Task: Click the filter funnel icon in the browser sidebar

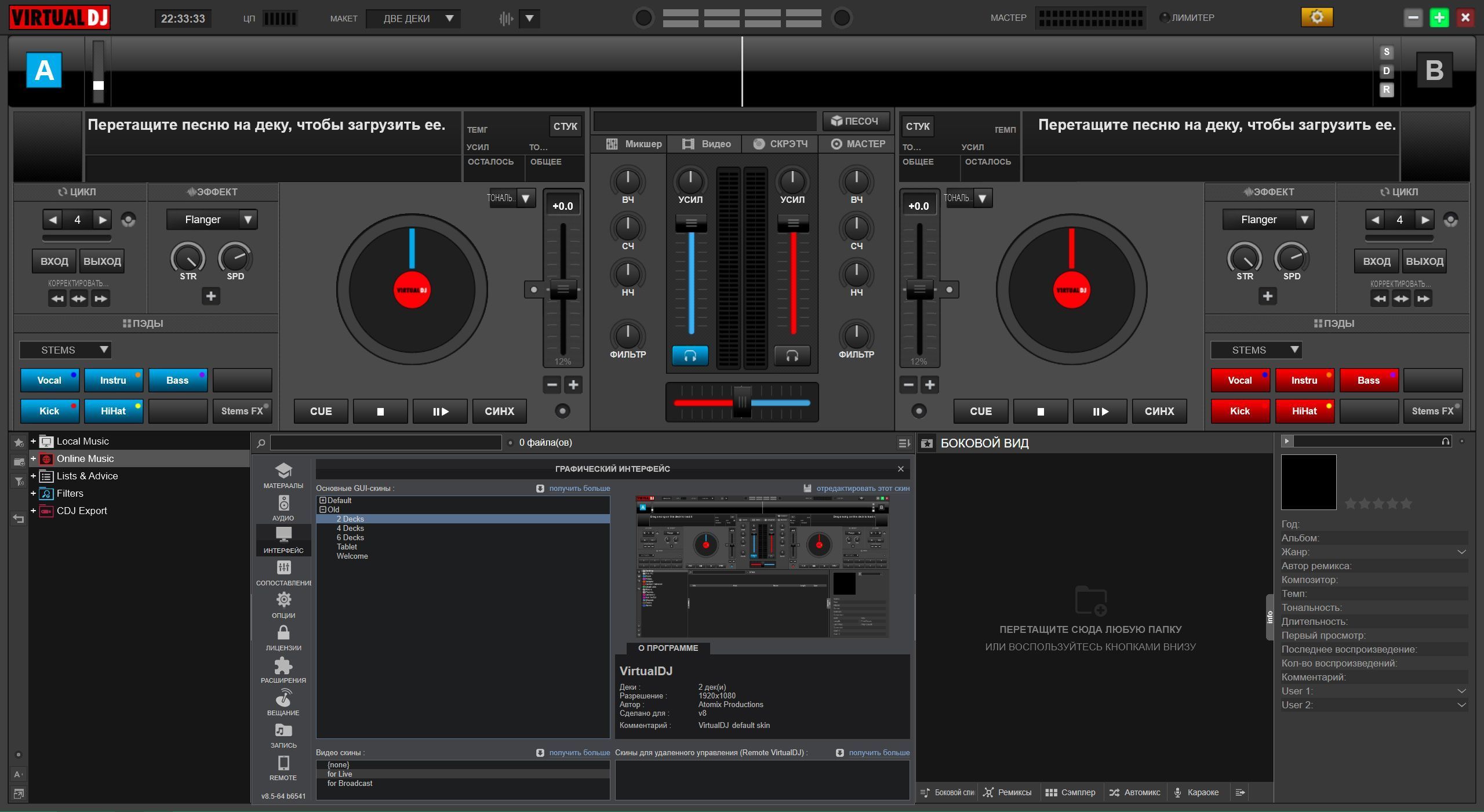Action: (19, 480)
